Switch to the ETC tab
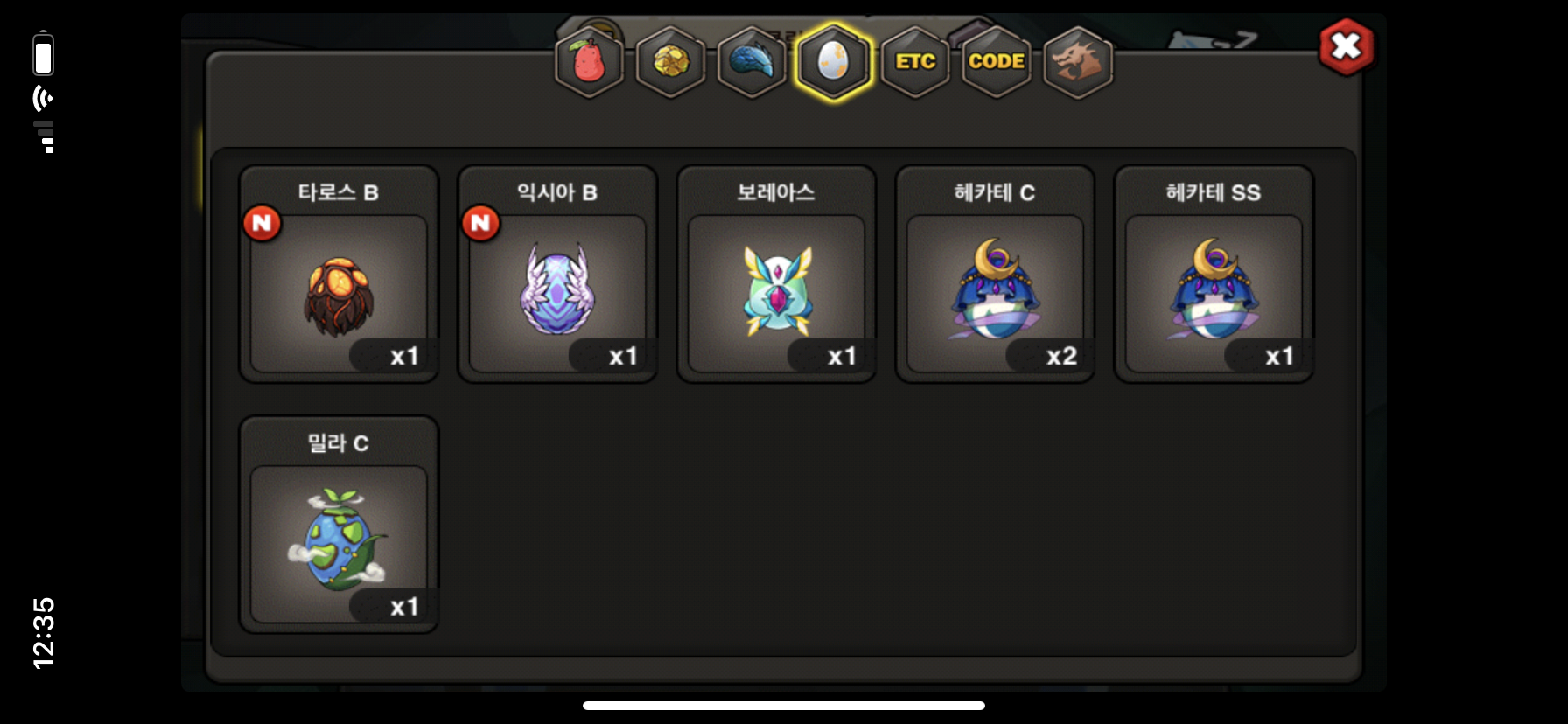 [915, 62]
